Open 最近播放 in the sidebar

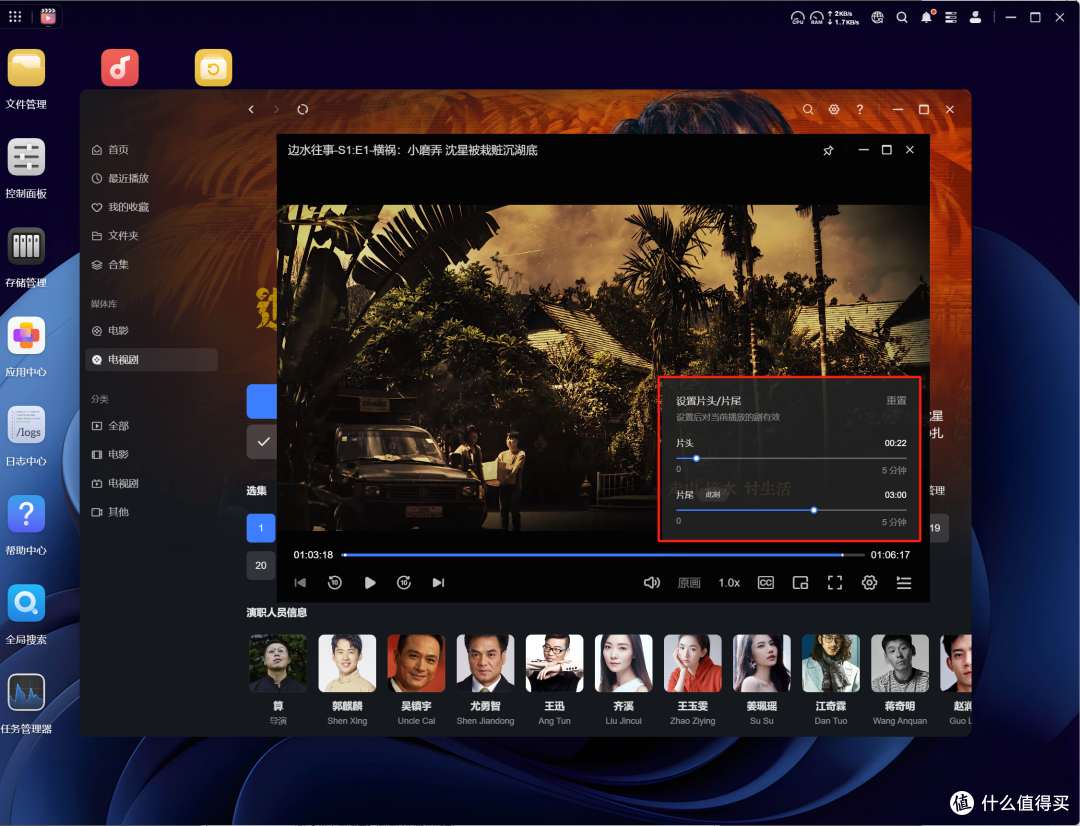(x=152, y=178)
